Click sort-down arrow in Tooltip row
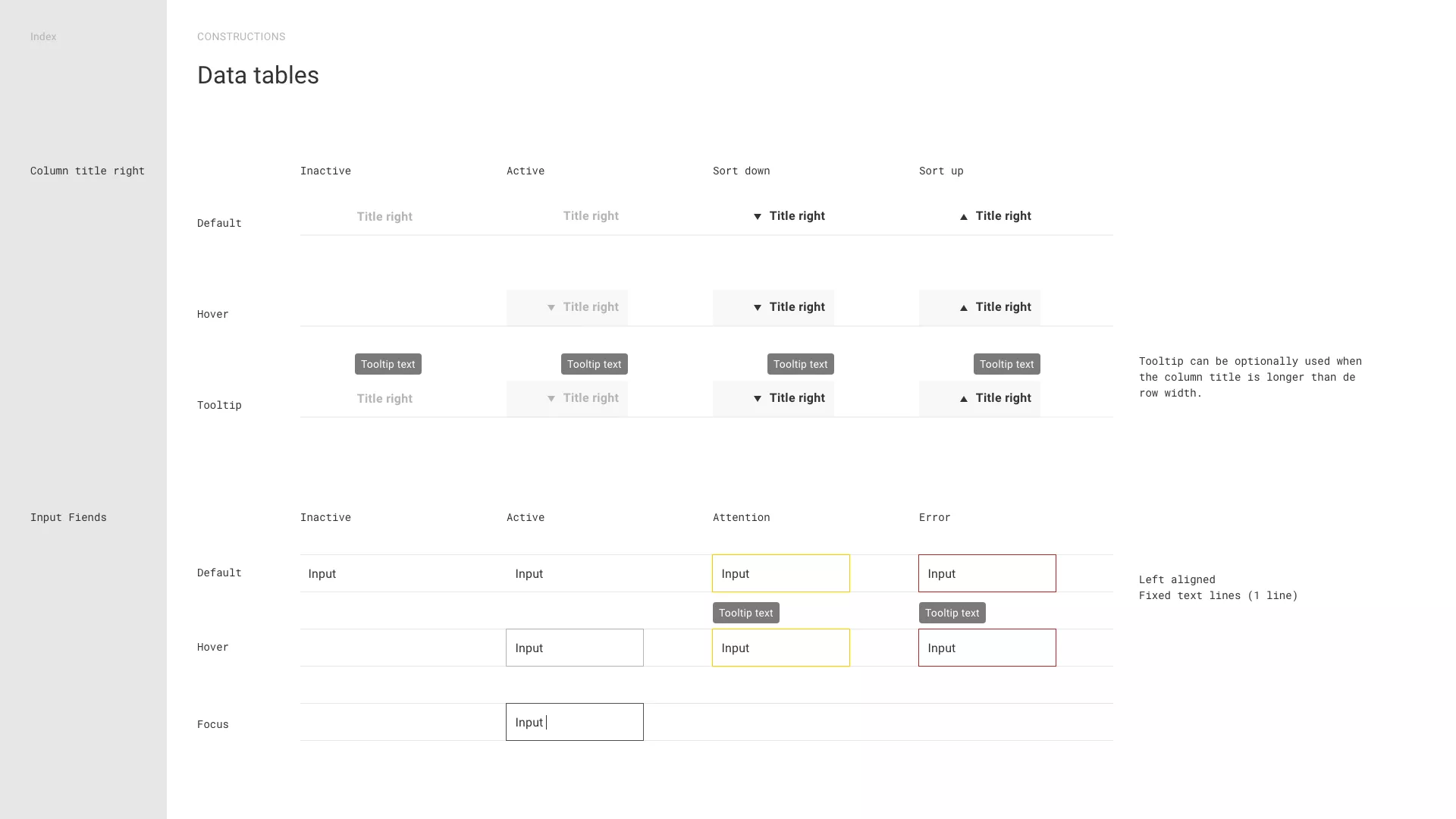This screenshot has height=819, width=1456. click(757, 399)
